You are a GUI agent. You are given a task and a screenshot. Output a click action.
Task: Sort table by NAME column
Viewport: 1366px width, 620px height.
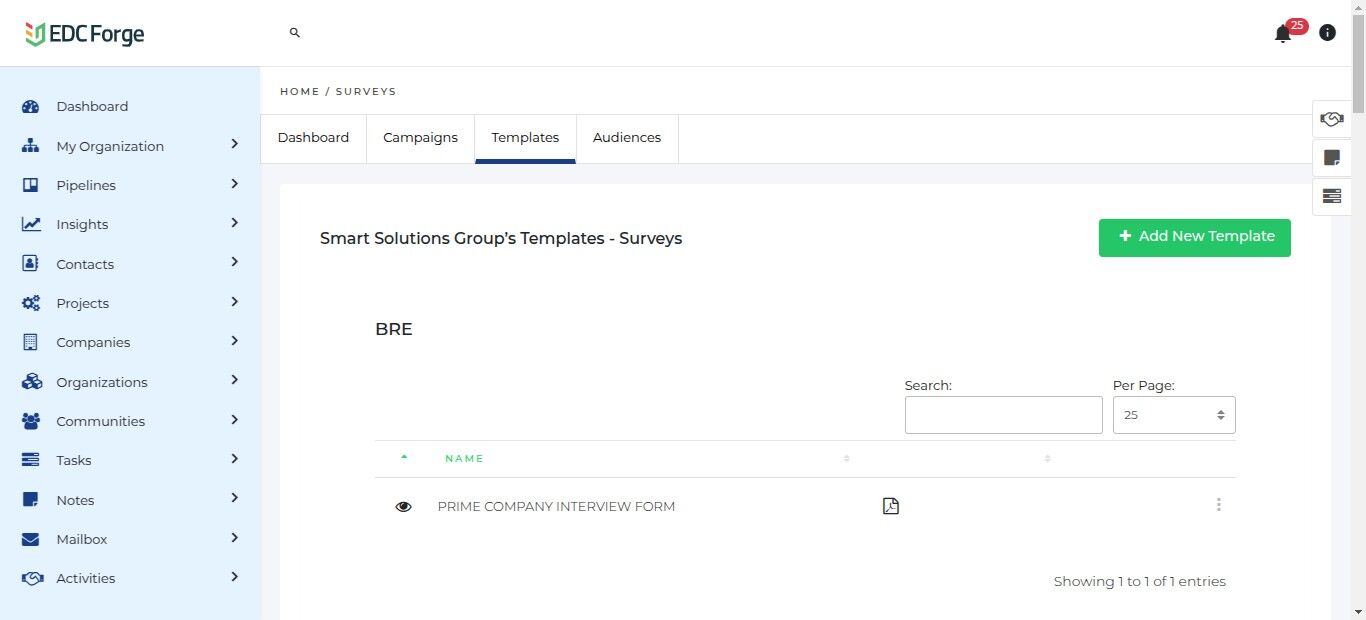click(464, 459)
